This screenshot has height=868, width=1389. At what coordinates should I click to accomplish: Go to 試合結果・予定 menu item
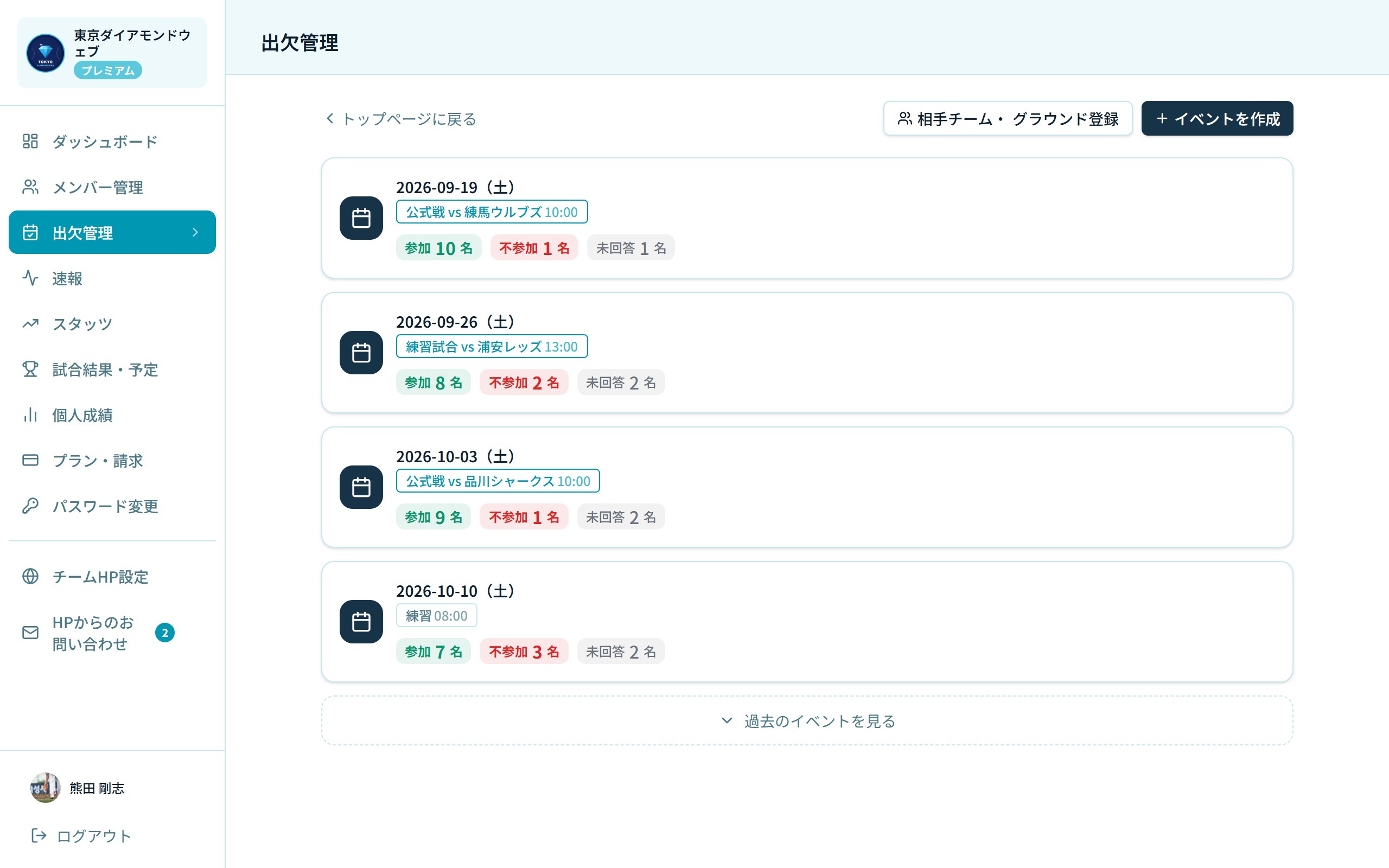(112, 369)
